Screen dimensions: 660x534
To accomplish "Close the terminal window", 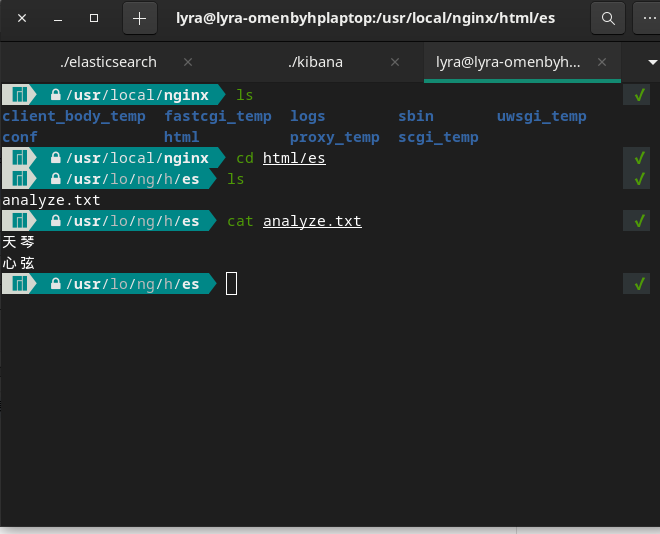I will [x=22, y=18].
